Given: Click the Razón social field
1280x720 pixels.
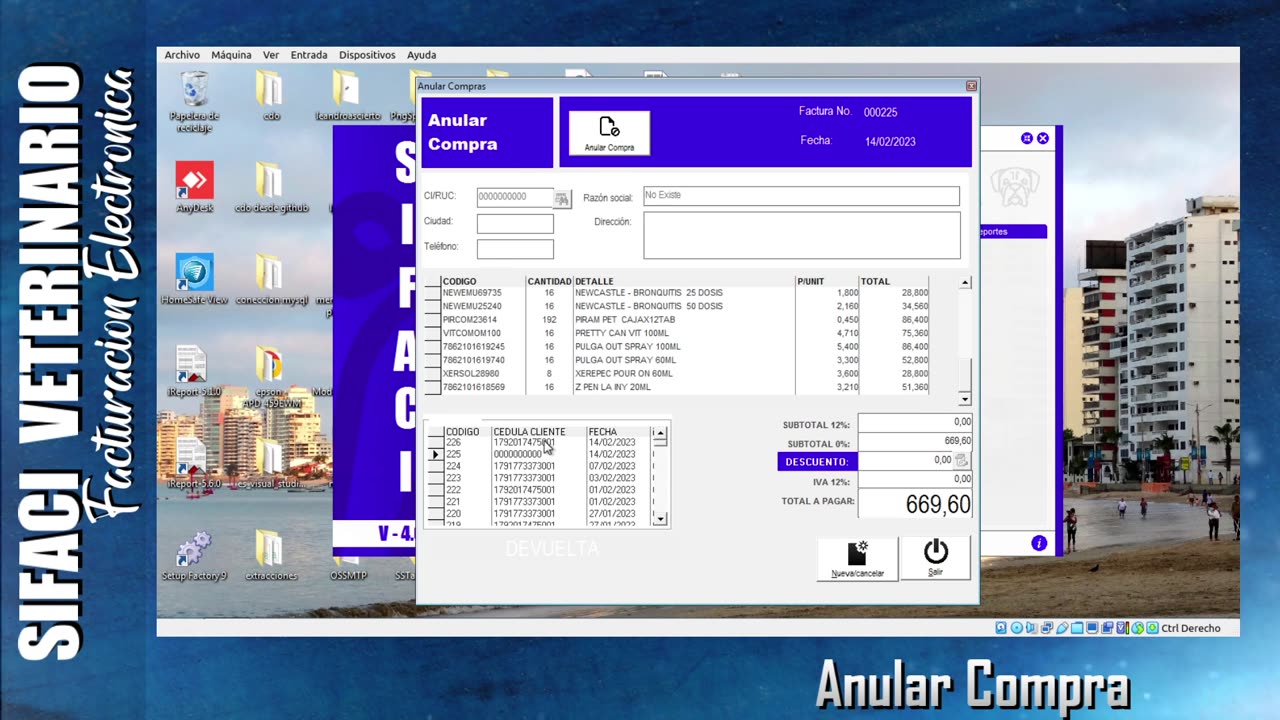Looking at the screenshot, I should tap(801, 196).
